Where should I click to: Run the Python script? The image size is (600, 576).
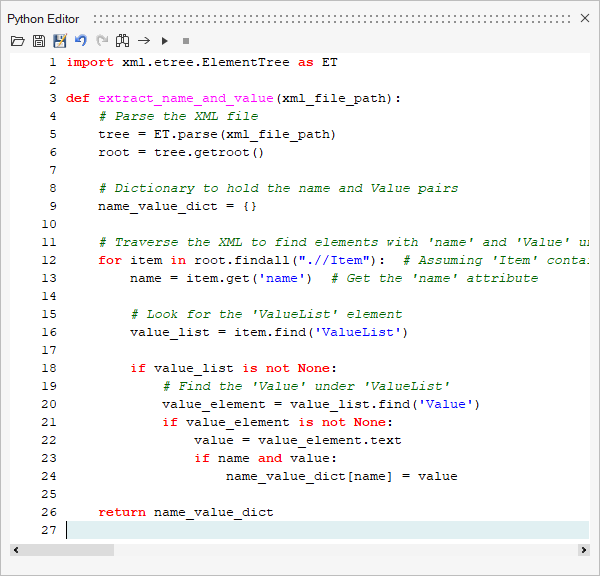(x=165, y=41)
